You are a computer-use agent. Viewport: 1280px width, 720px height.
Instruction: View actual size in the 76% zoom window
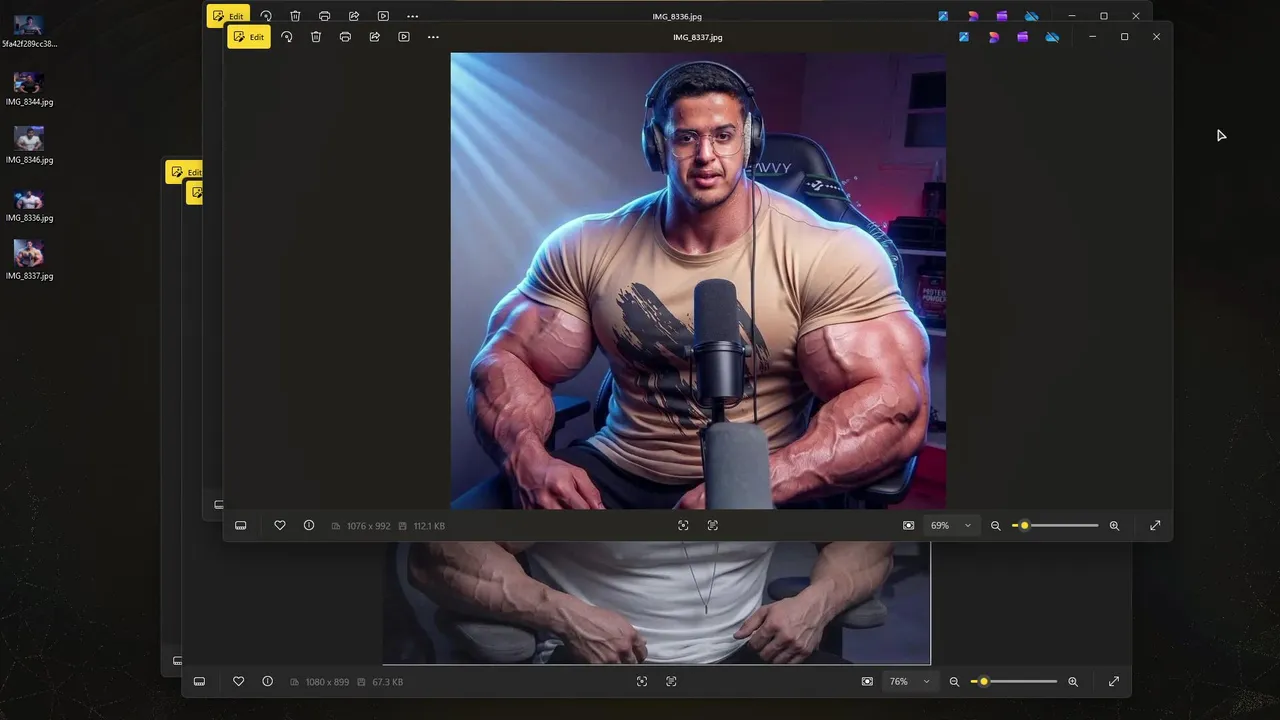671,682
